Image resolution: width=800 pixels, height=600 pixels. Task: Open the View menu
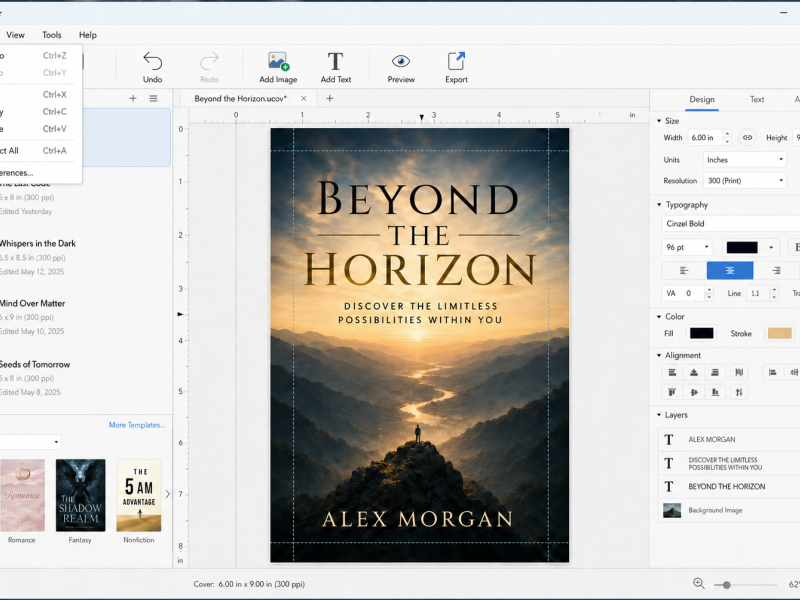point(15,35)
